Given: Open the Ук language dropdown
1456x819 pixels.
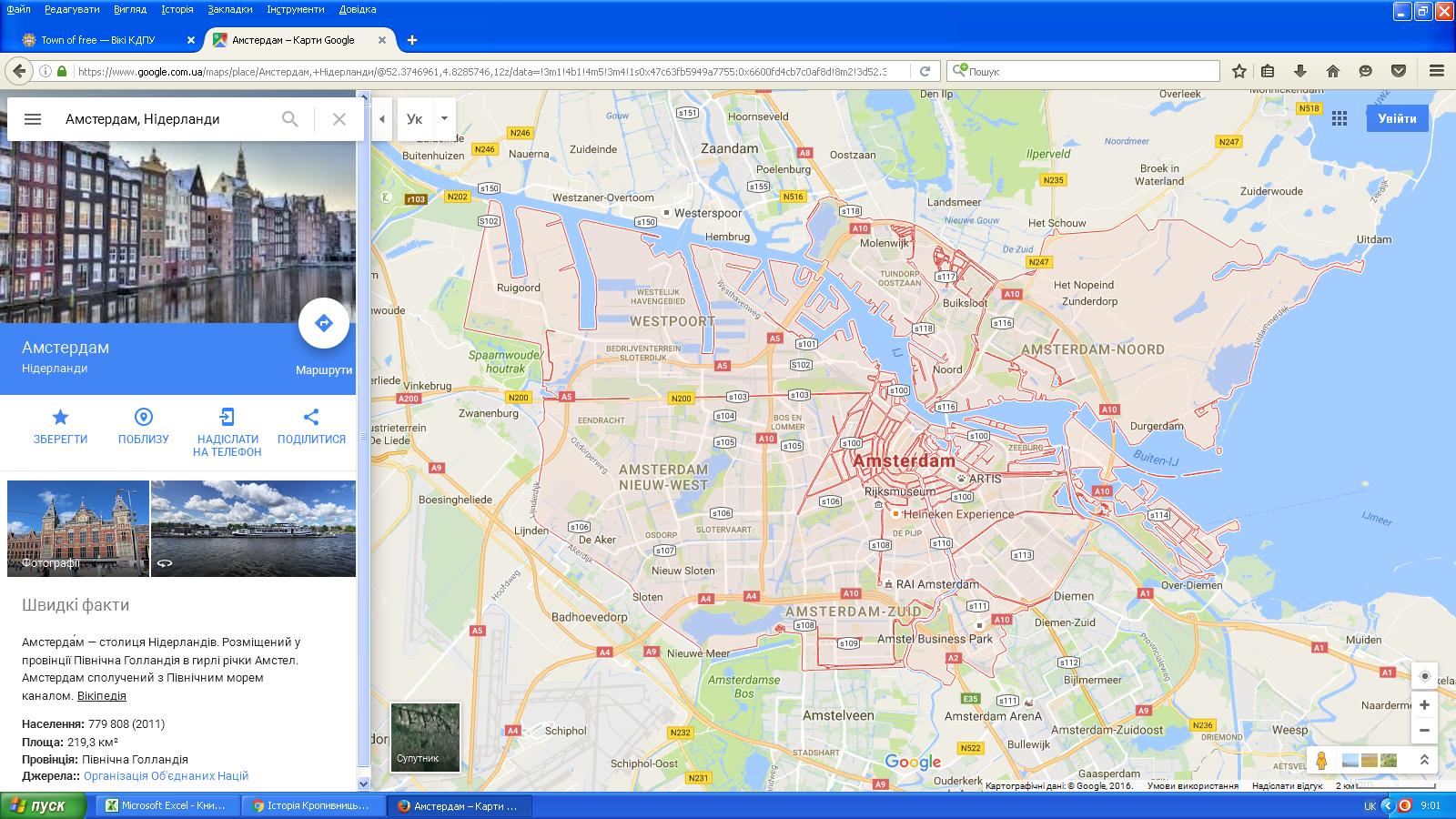Looking at the screenshot, I should 444,119.
